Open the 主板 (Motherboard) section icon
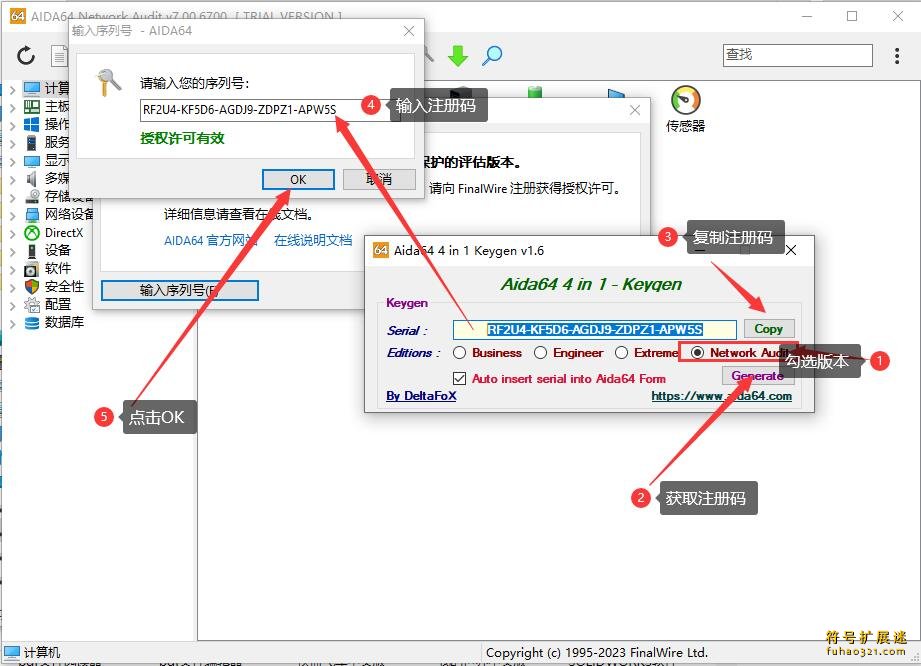This screenshot has height=666, width=921. pos(34,105)
